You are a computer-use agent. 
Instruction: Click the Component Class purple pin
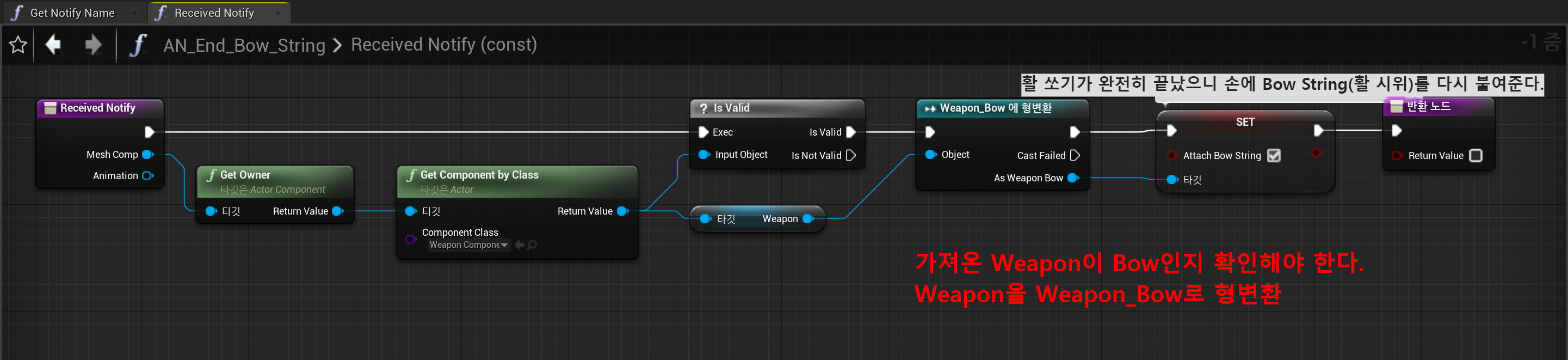click(x=411, y=240)
